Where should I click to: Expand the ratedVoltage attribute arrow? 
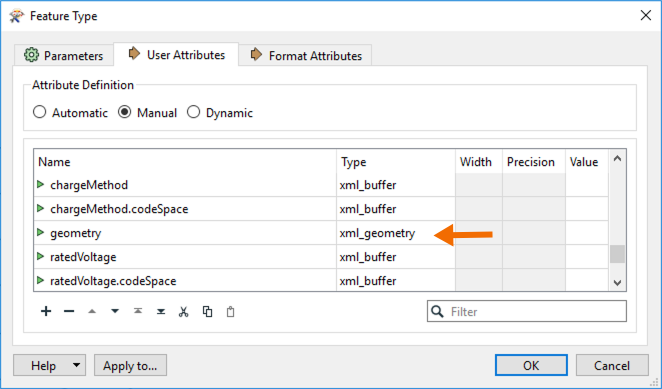pyautogui.click(x=41, y=256)
